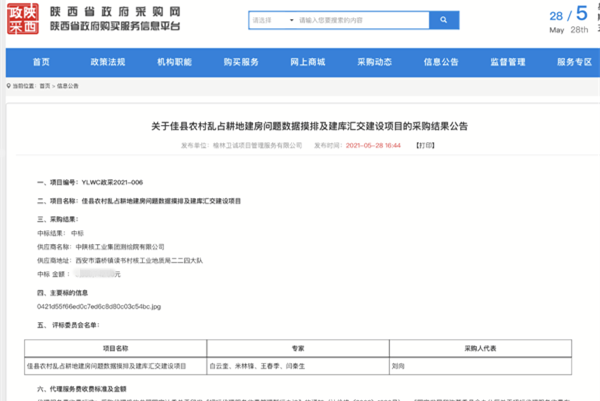The height and width of the screenshot is (401, 600).
Task: Select the 购买服务 navigation item
Action: [x=240, y=62]
